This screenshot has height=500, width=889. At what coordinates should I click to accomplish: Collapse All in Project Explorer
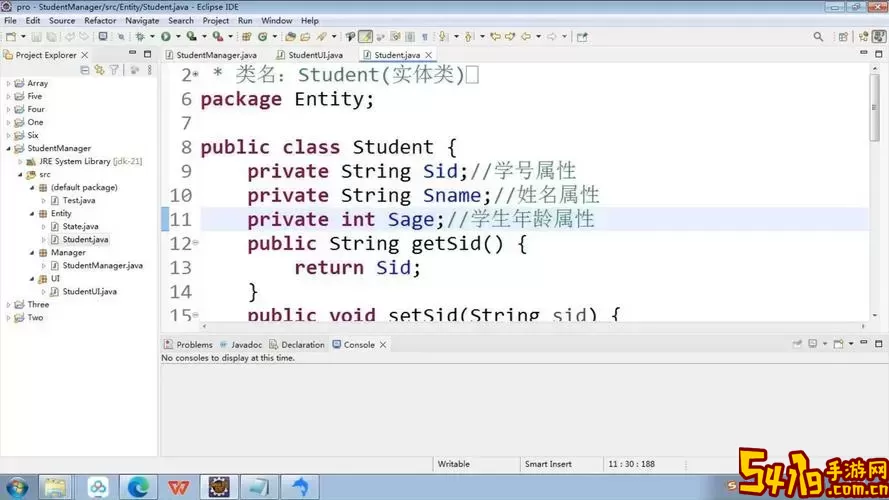pyautogui.click(x=84, y=70)
